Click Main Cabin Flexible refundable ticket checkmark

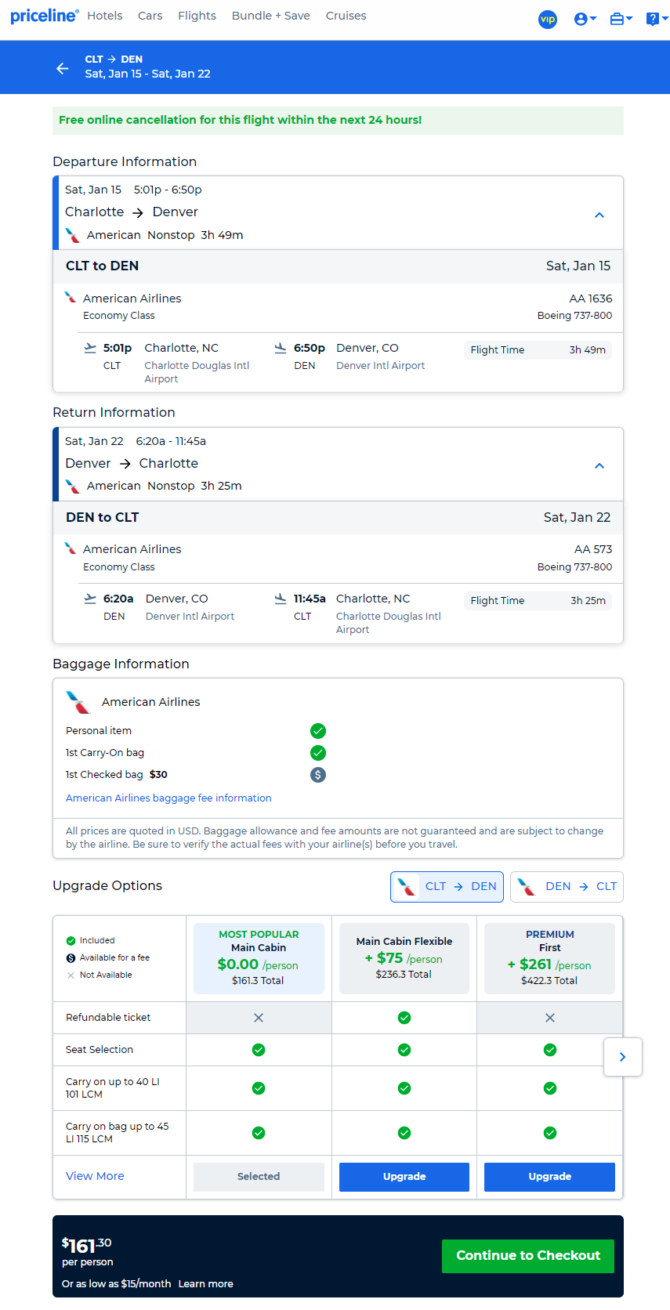click(404, 1017)
